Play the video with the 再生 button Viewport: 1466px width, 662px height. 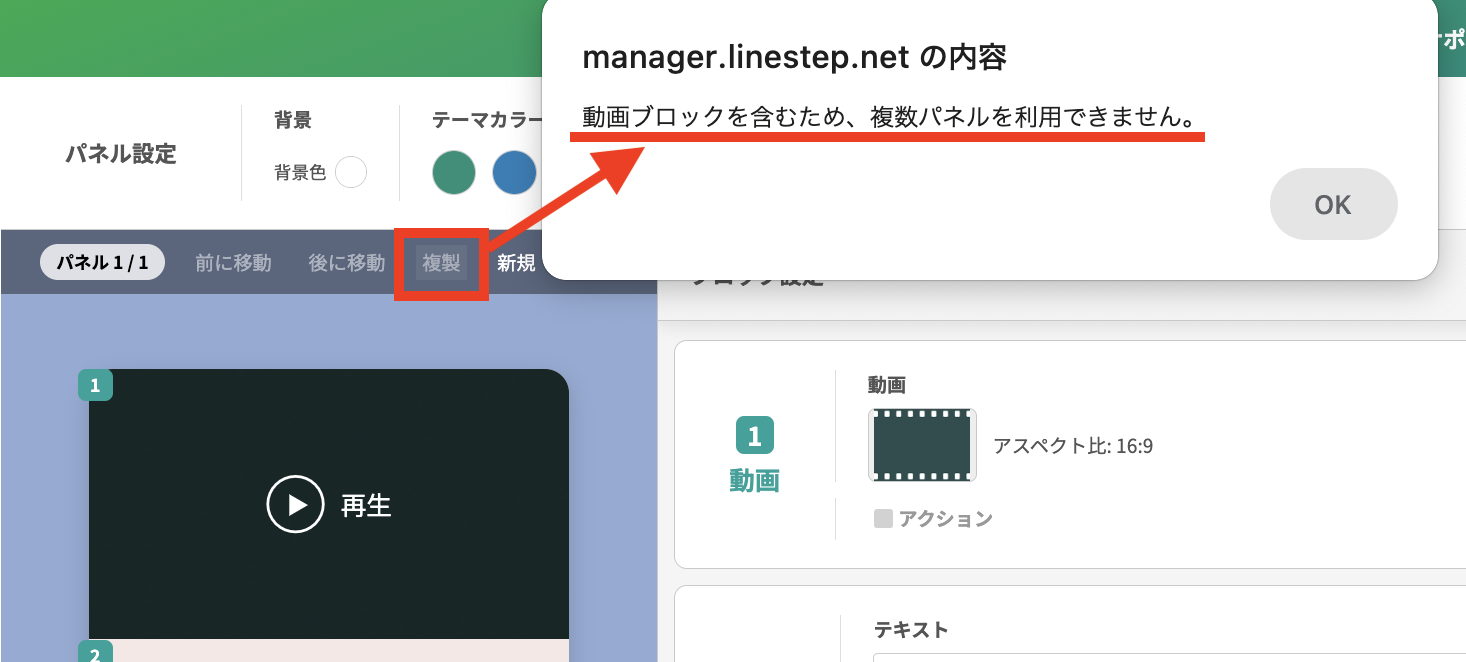[x=329, y=505]
